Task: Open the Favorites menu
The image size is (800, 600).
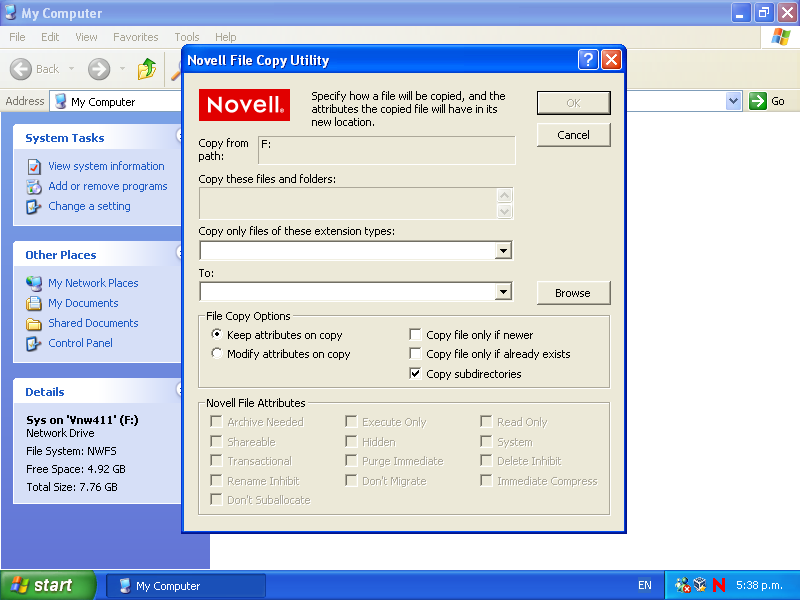Action: click(136, 37)
